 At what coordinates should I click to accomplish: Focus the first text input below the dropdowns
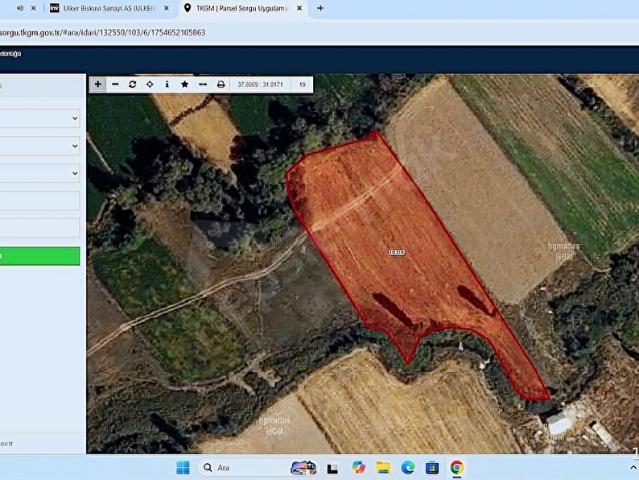point(40,200)
